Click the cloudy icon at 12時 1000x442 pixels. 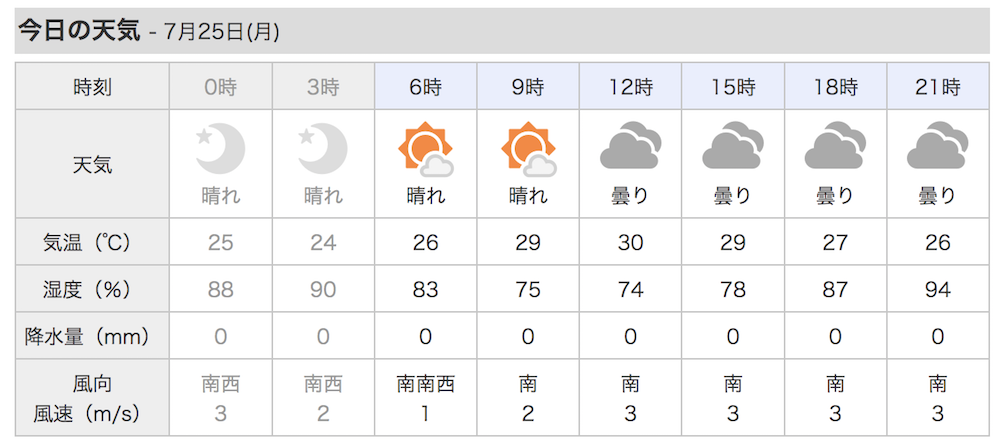631,145
